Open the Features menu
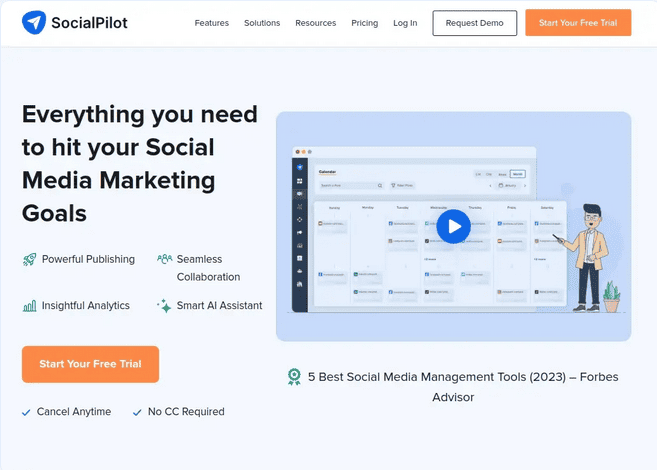The image size is (657, 470). click(x=212, y=23)
